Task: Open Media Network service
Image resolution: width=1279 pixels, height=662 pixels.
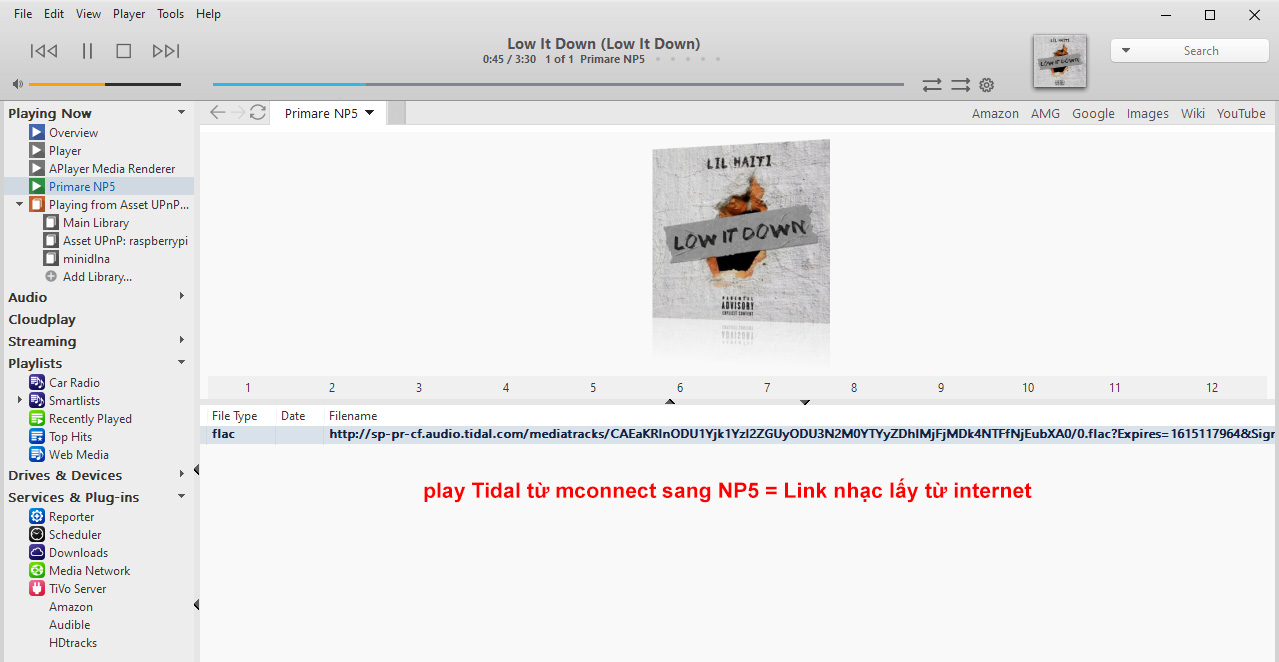Action: (89, 571)
